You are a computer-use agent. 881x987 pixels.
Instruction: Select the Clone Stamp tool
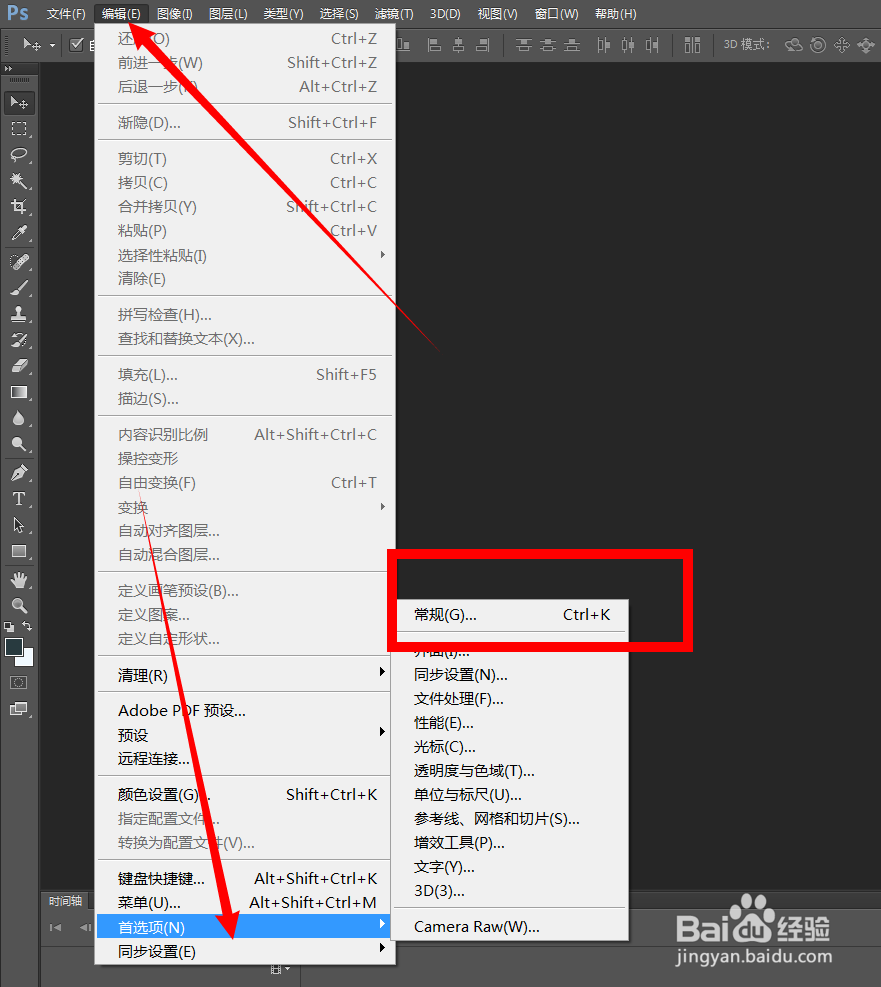pyautogui.click(x=19, y=314)
